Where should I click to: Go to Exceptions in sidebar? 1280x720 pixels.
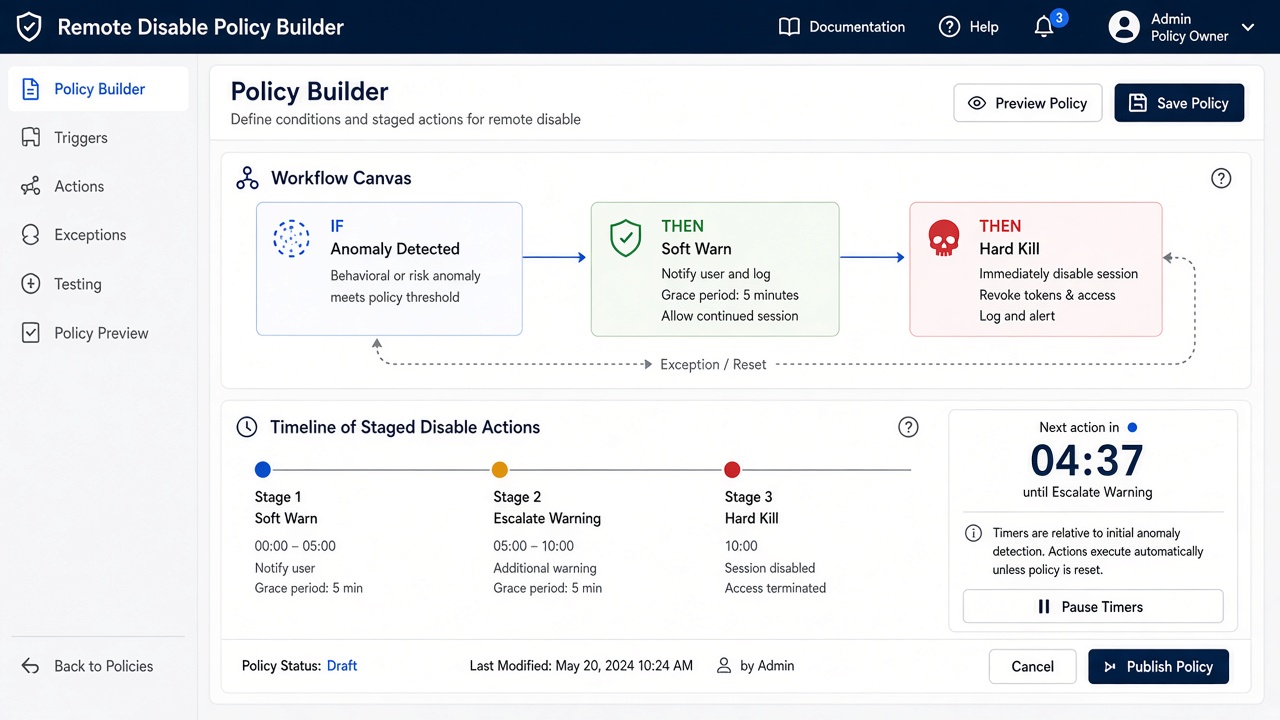[98, 235]
